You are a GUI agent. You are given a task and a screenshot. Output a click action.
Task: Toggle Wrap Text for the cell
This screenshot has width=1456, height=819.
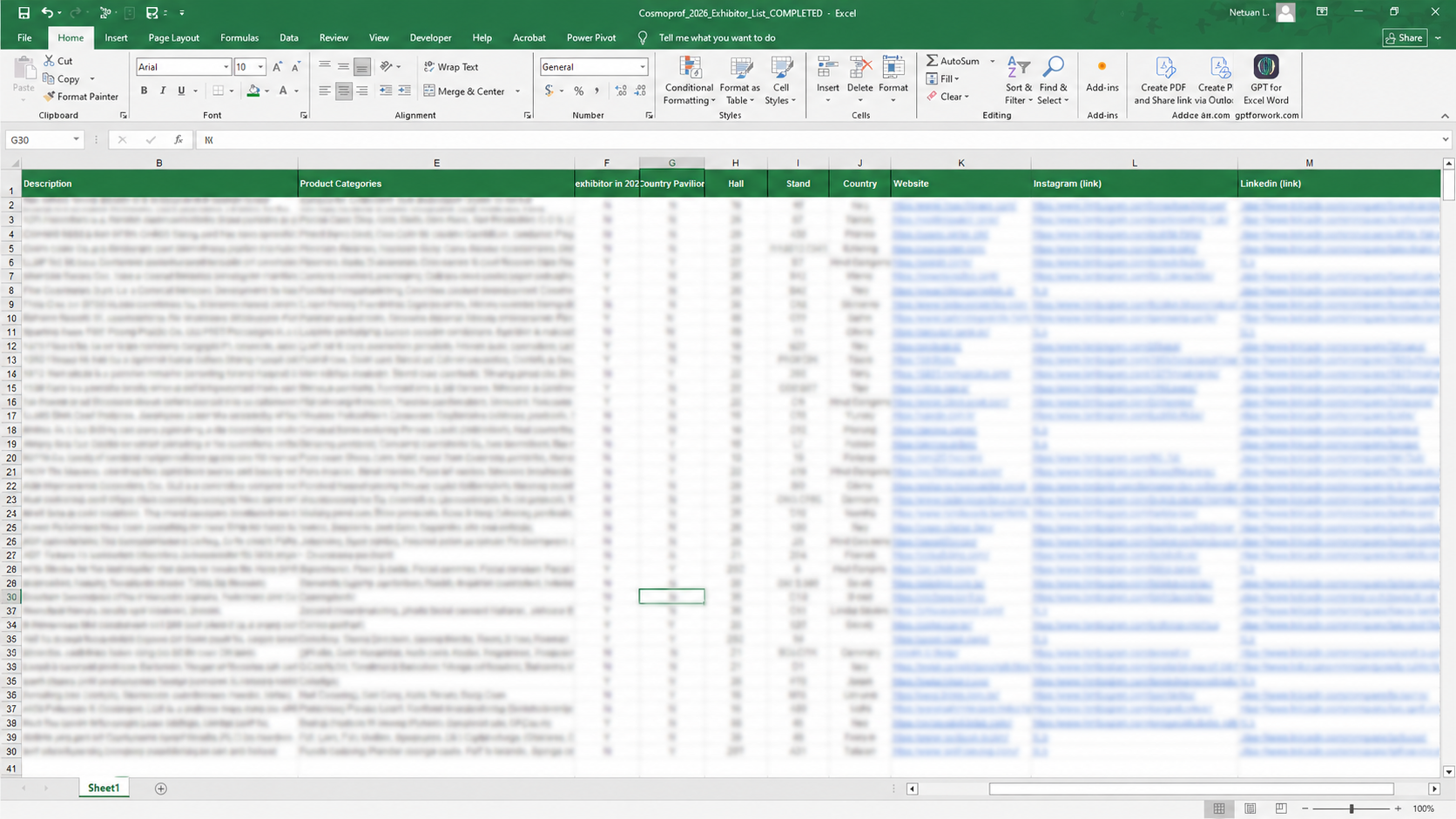click(451, 67)
